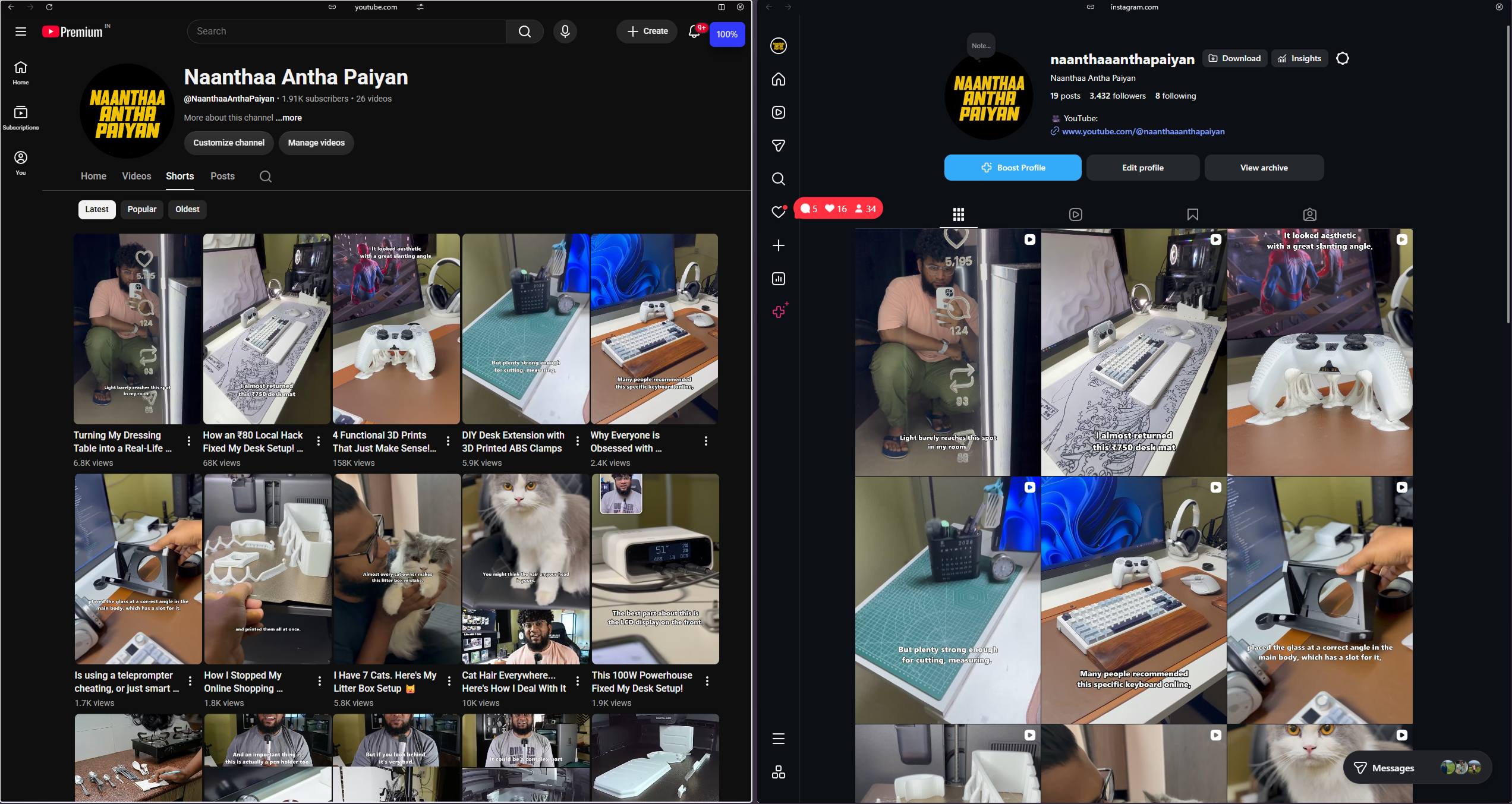1512x804 pixels.
Task: Switch to Instagram reels profile tab
Action: pos(1075,215)
